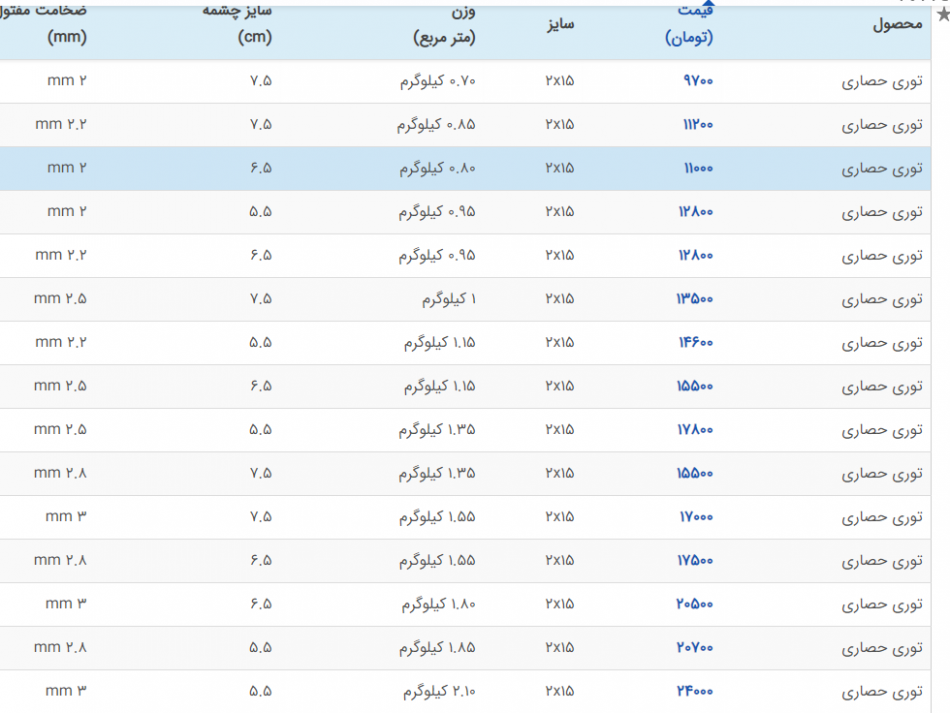Click the محصول column header
The image size is (950, 713).
(897, 25)
